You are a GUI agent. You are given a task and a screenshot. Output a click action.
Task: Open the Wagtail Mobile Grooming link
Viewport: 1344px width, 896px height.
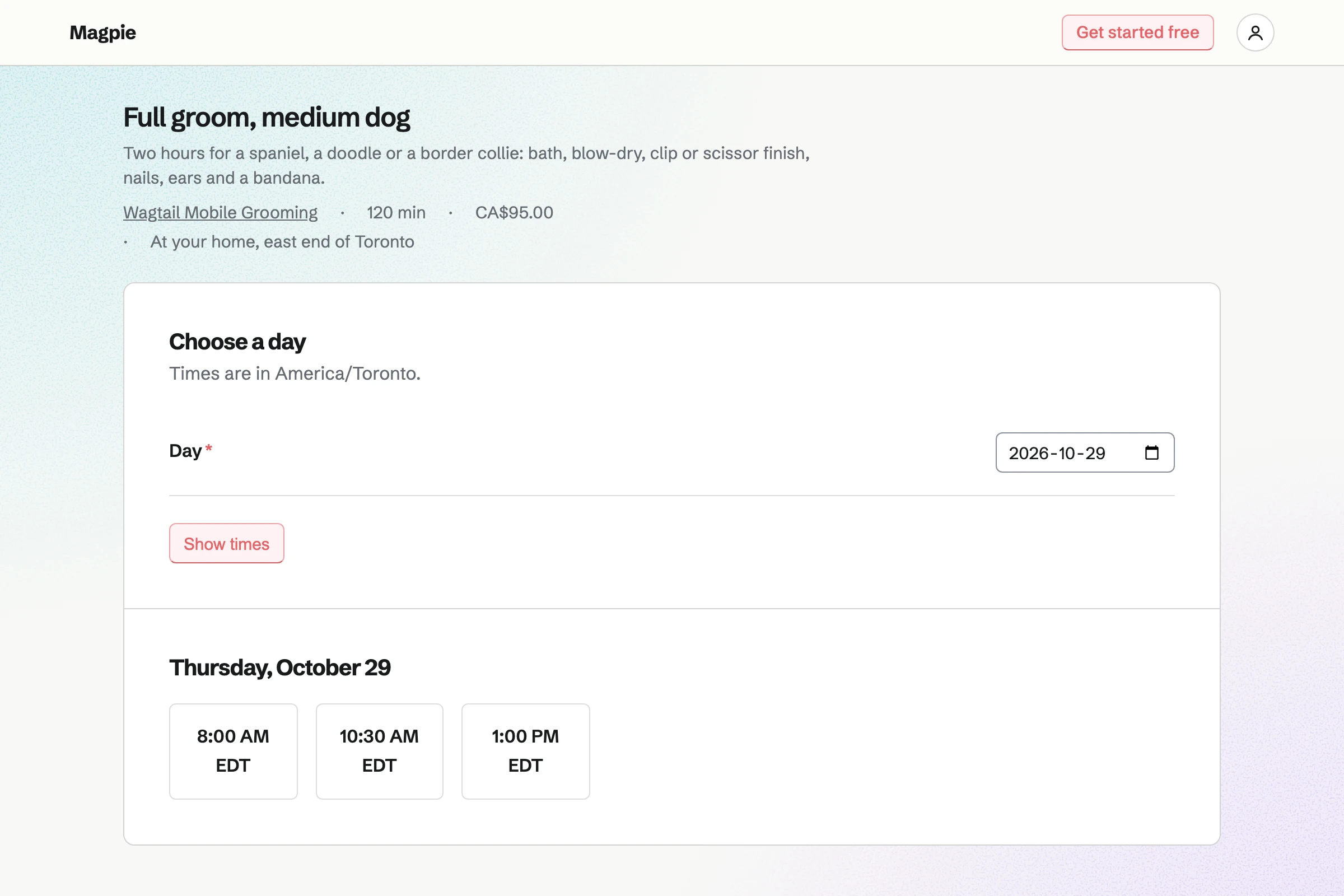(220, 213)
